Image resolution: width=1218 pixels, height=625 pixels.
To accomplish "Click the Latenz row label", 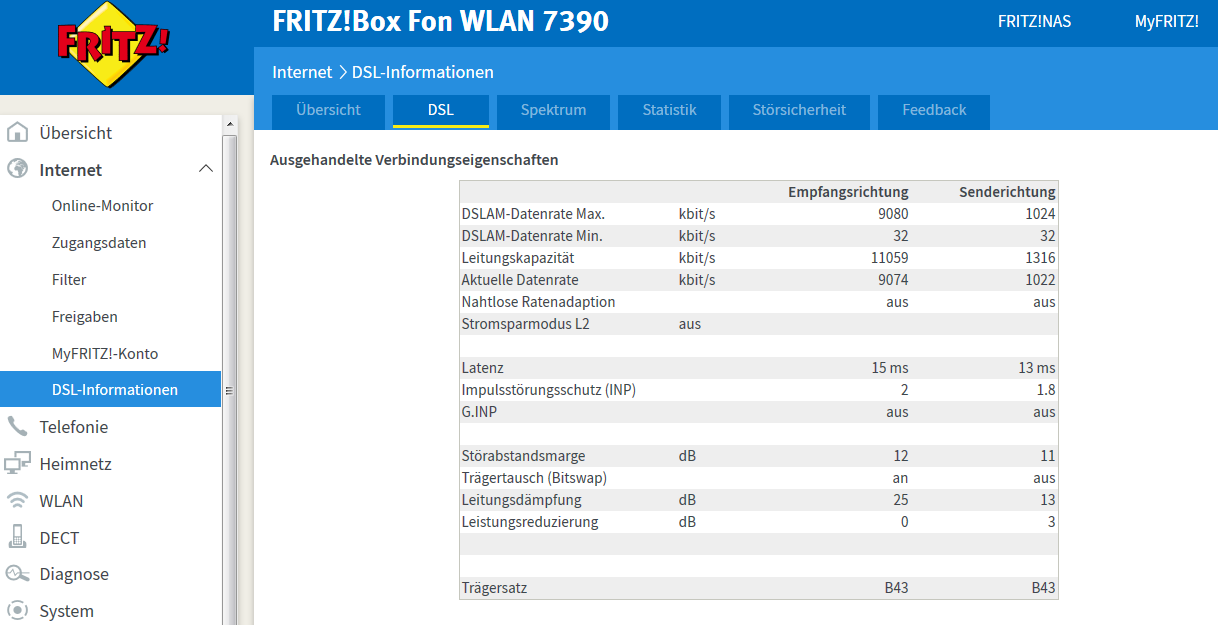I will pos(482,368).
